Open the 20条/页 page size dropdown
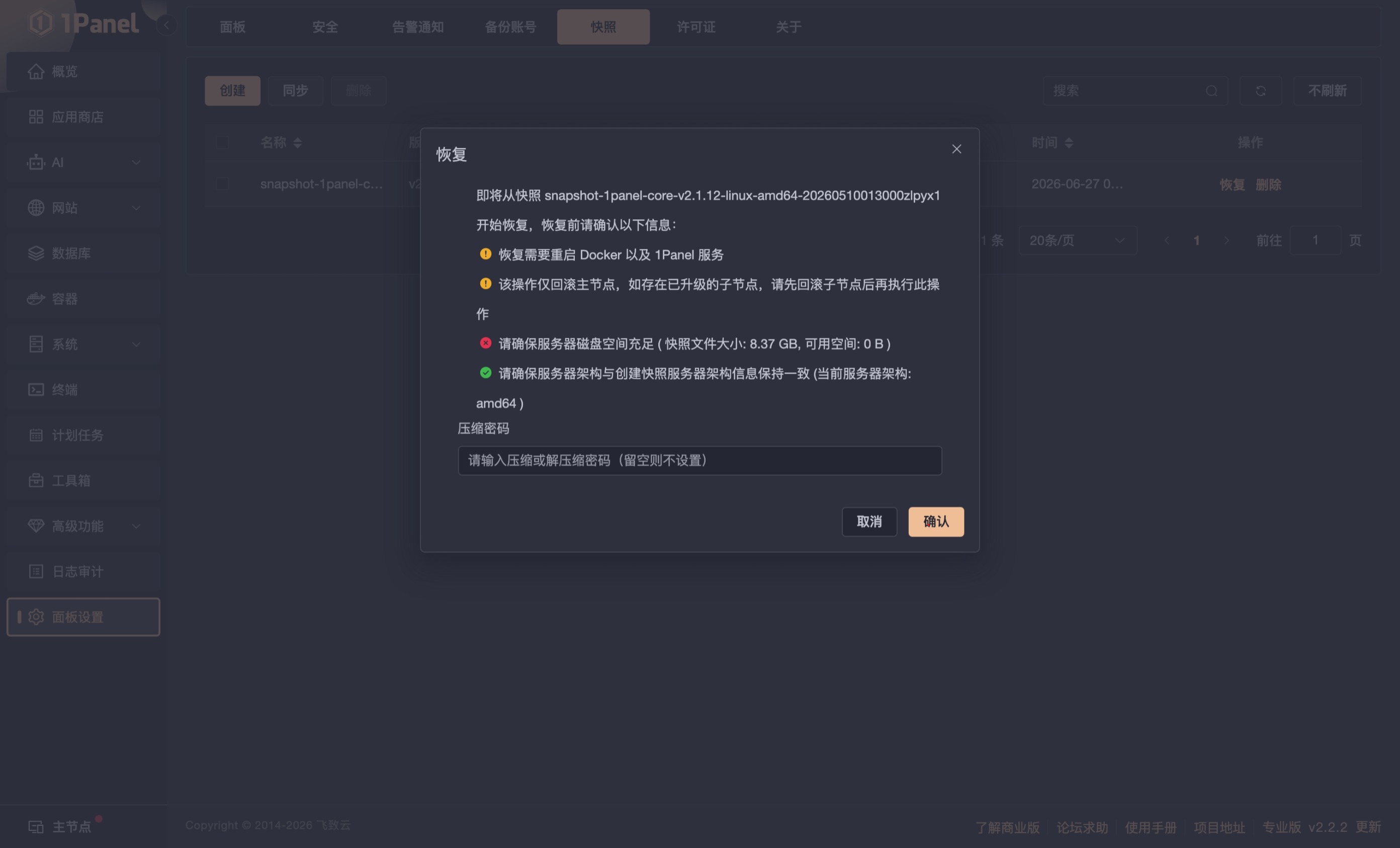1400x848 pixels. tap(1077, 240)
